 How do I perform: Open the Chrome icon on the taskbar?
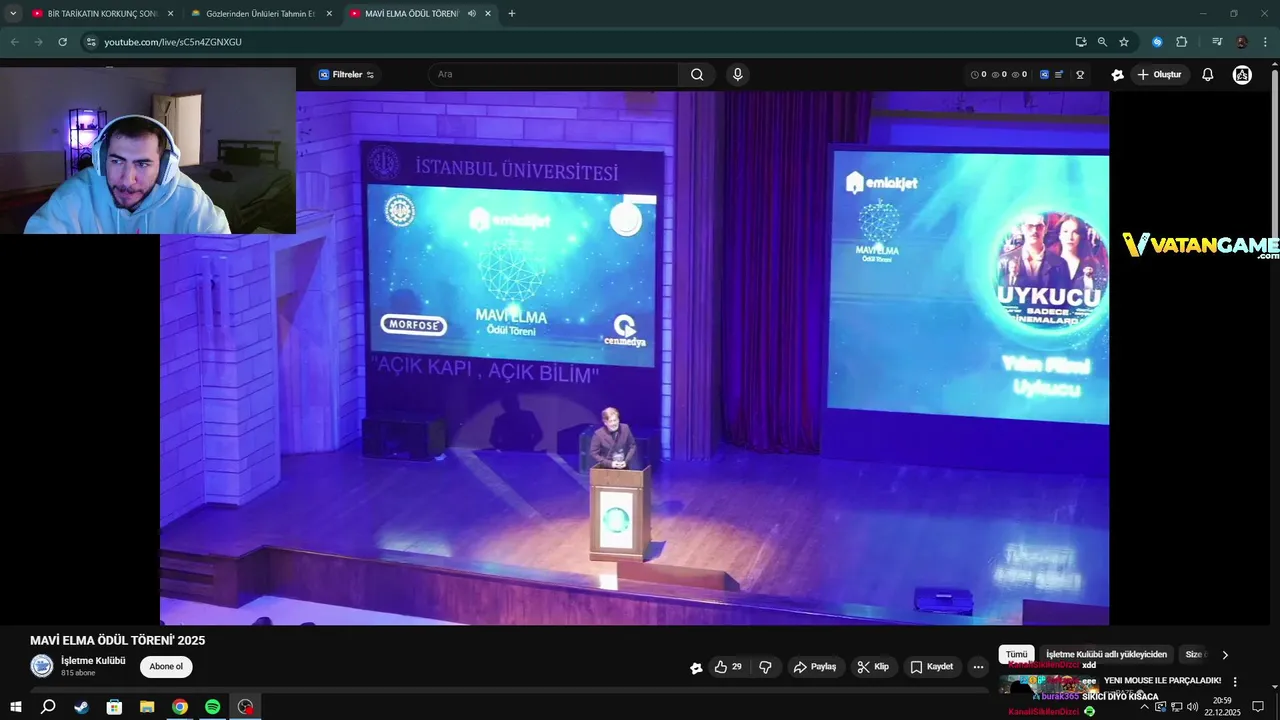[179, 707]
